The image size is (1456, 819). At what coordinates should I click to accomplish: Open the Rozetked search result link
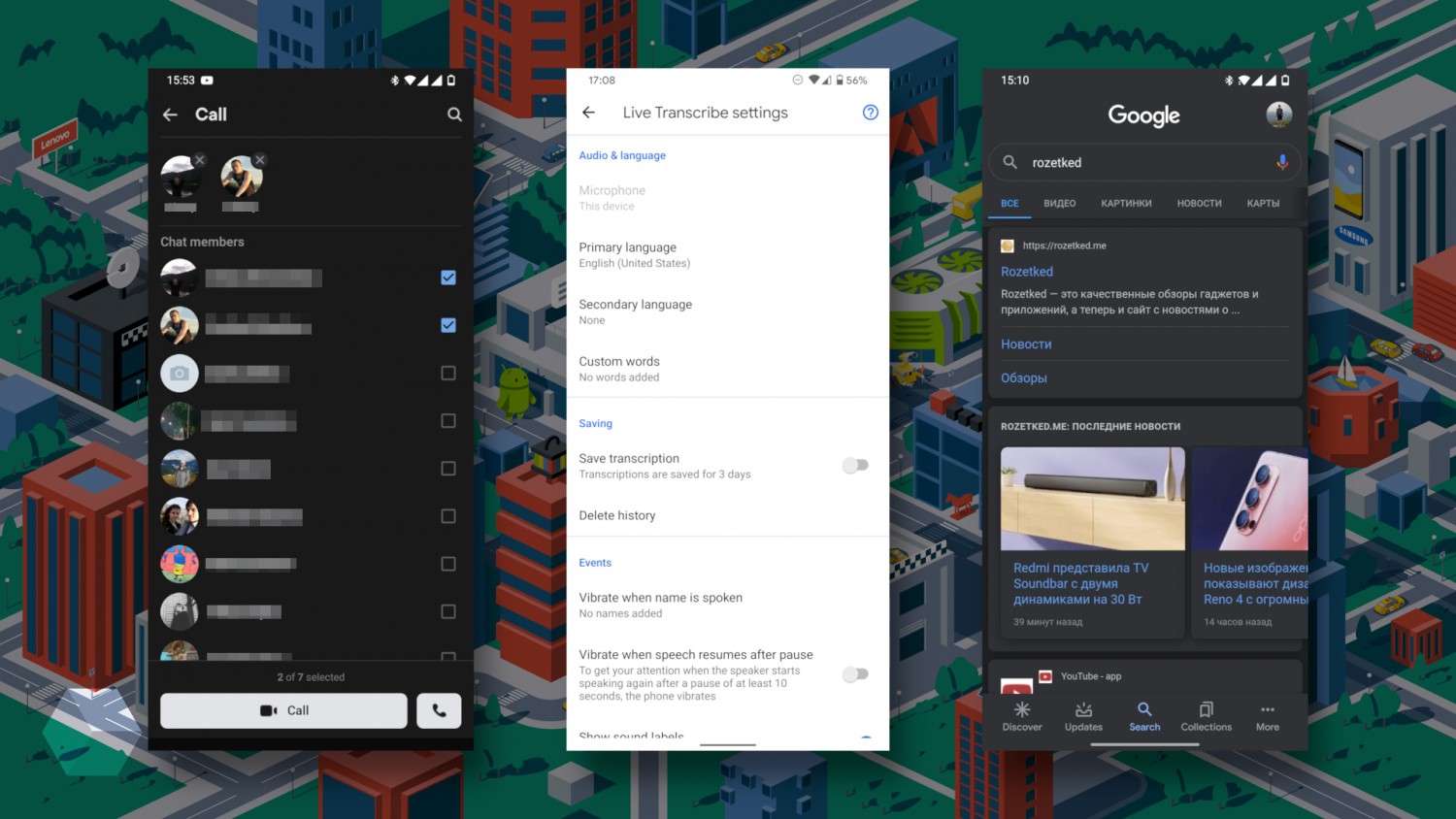pyautogui.click(x=1027, y=272)
